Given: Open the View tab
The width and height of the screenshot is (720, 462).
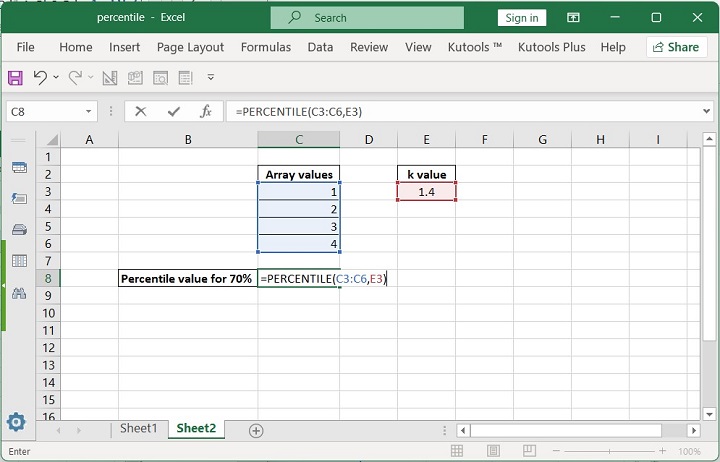Looking at the screenshot, I should coord(418,47).
